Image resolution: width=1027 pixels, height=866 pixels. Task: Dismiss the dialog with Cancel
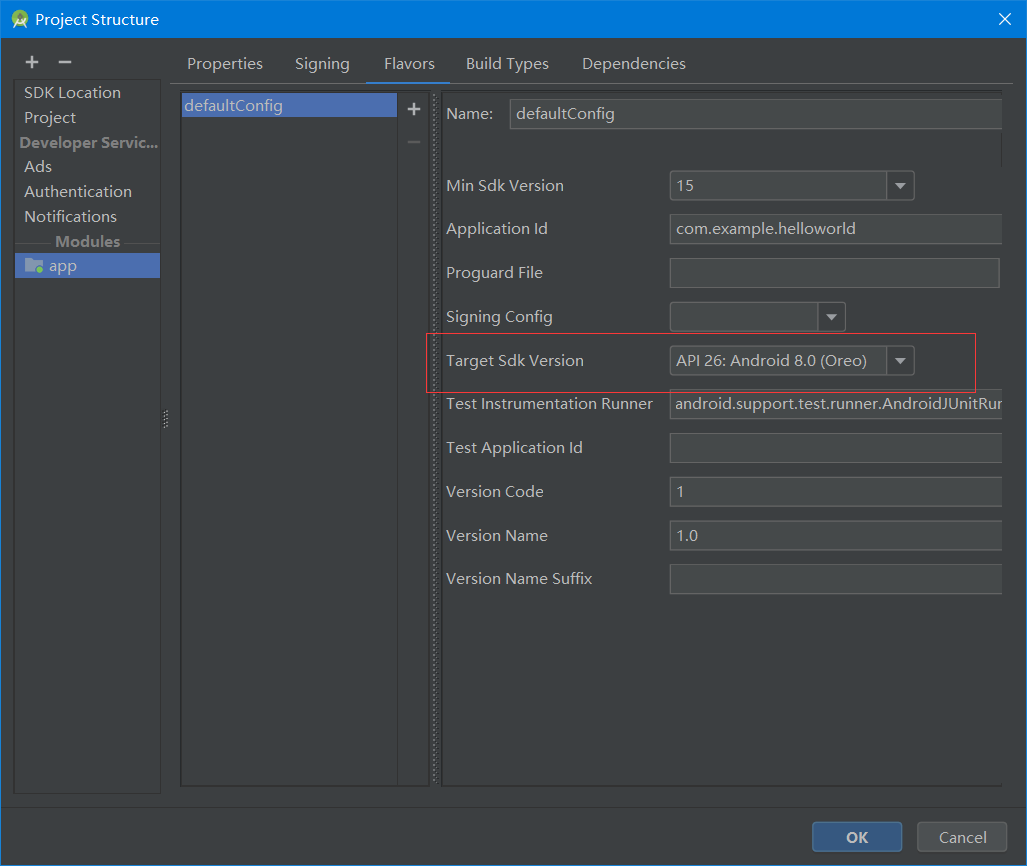961,837
